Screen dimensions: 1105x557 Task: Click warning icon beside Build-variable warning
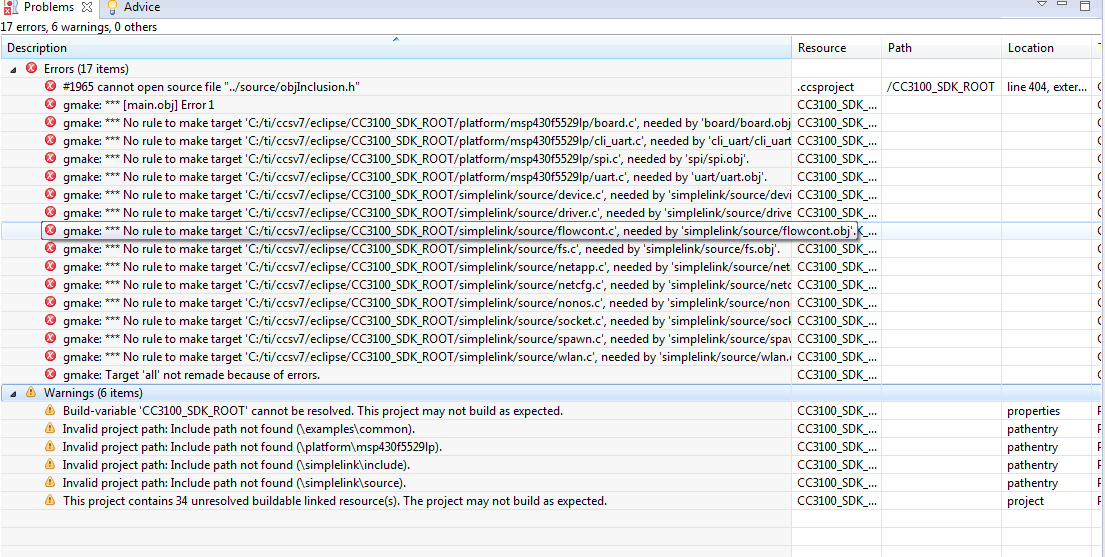(49, 410)
